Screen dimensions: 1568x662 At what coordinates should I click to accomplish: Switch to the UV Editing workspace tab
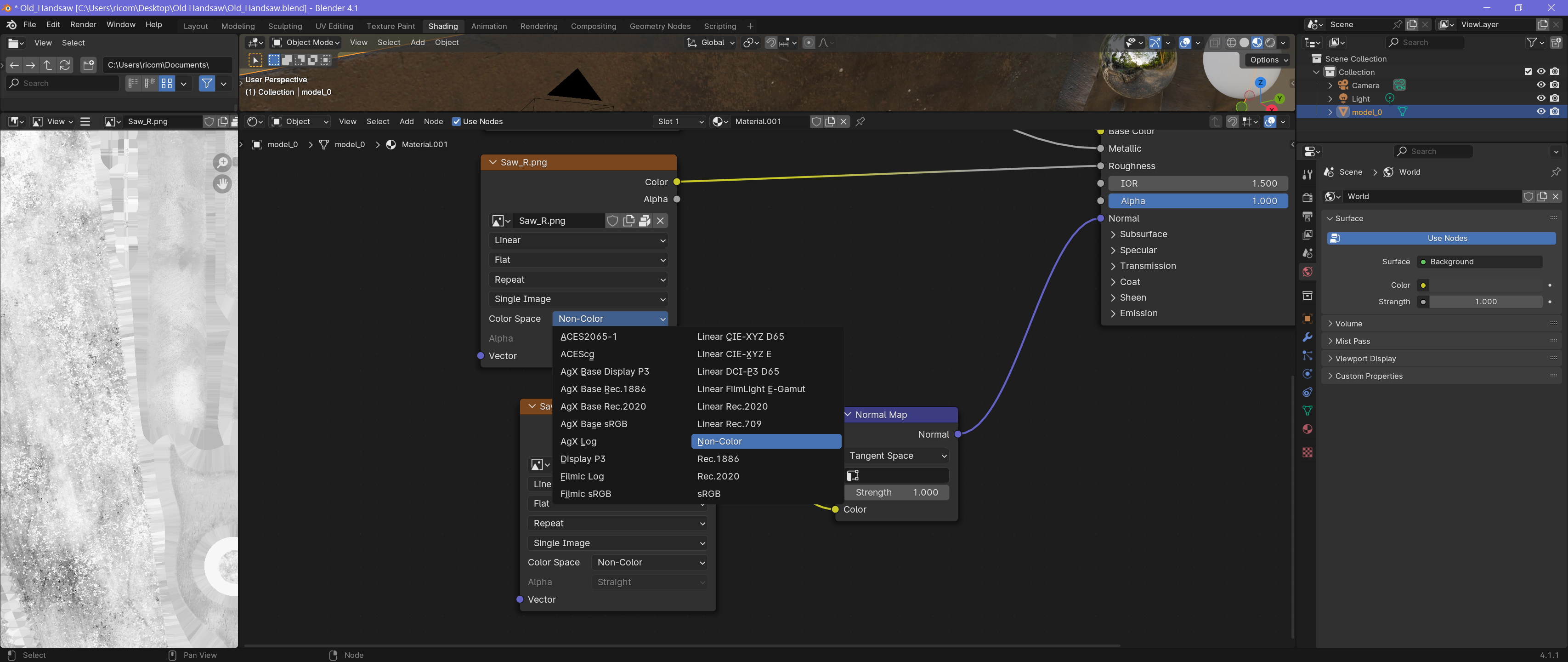pos(334,26)
